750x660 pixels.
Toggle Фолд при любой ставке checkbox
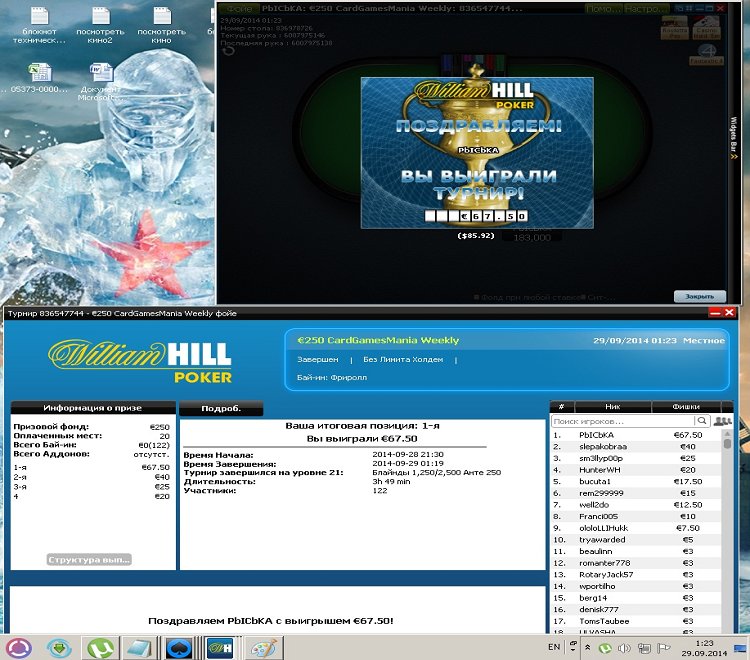[476, 297]
